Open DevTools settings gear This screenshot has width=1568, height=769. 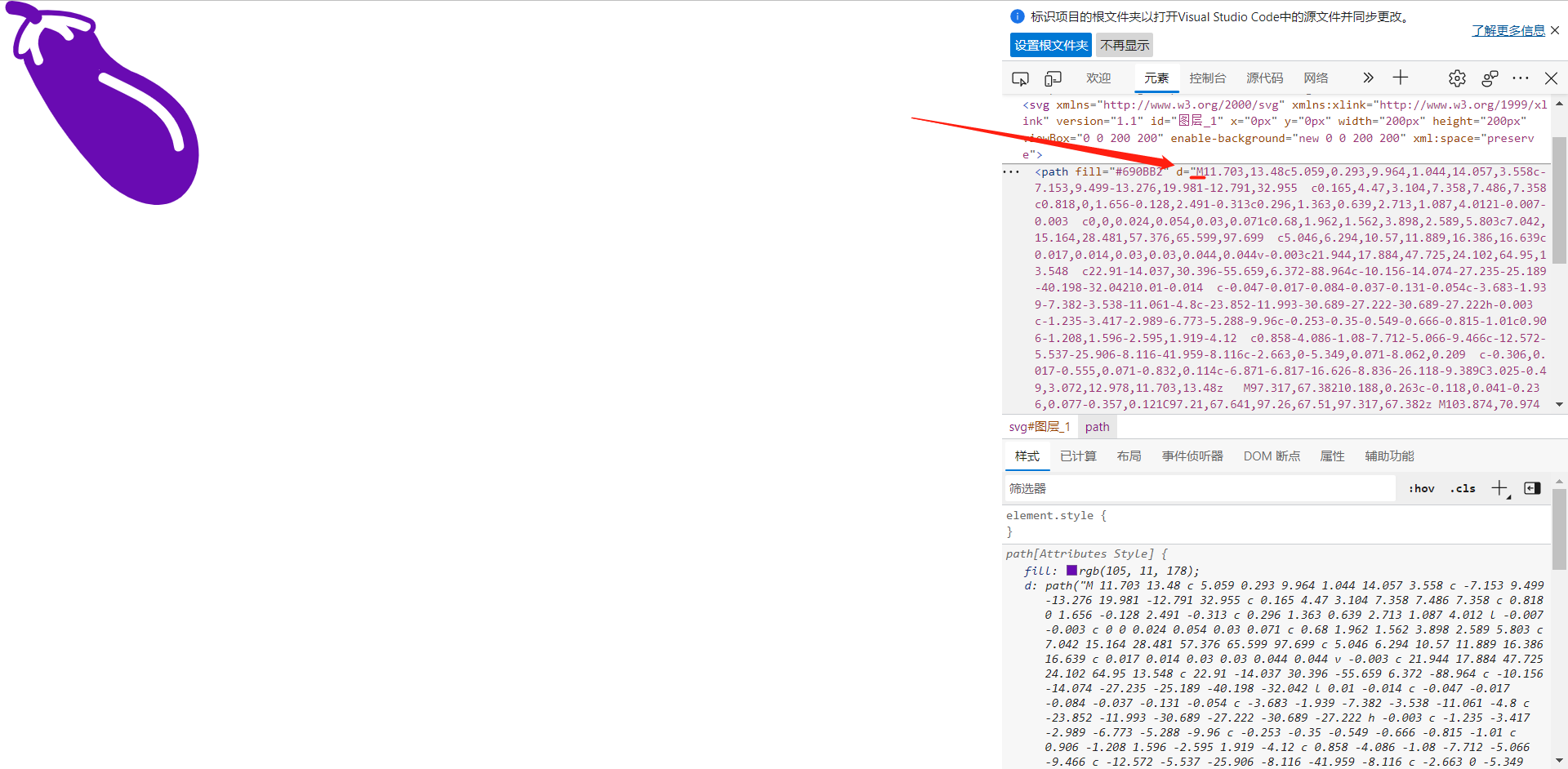coord(1457,78)
